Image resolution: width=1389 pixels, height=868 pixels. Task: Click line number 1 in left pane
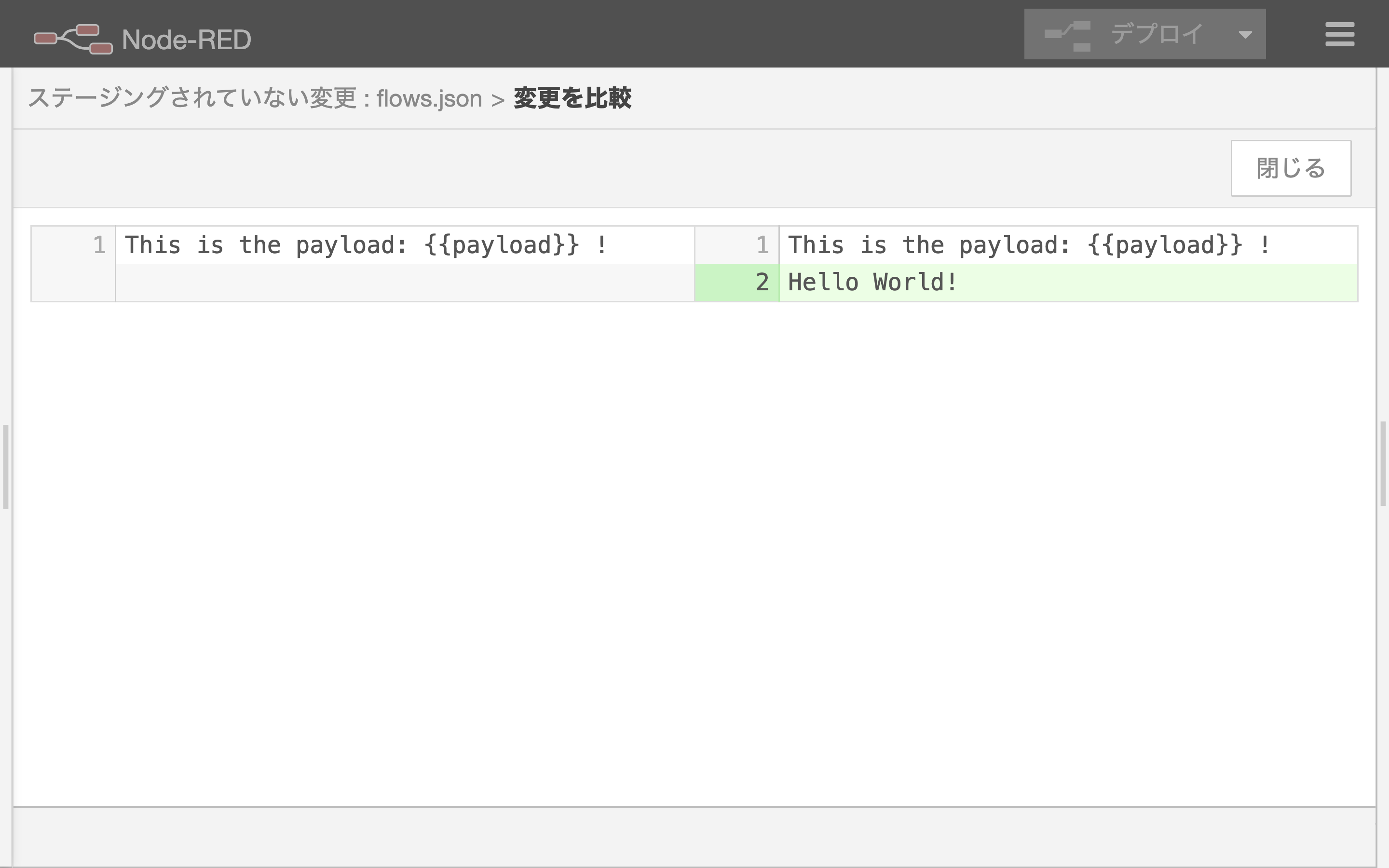(x=99, y=245)
